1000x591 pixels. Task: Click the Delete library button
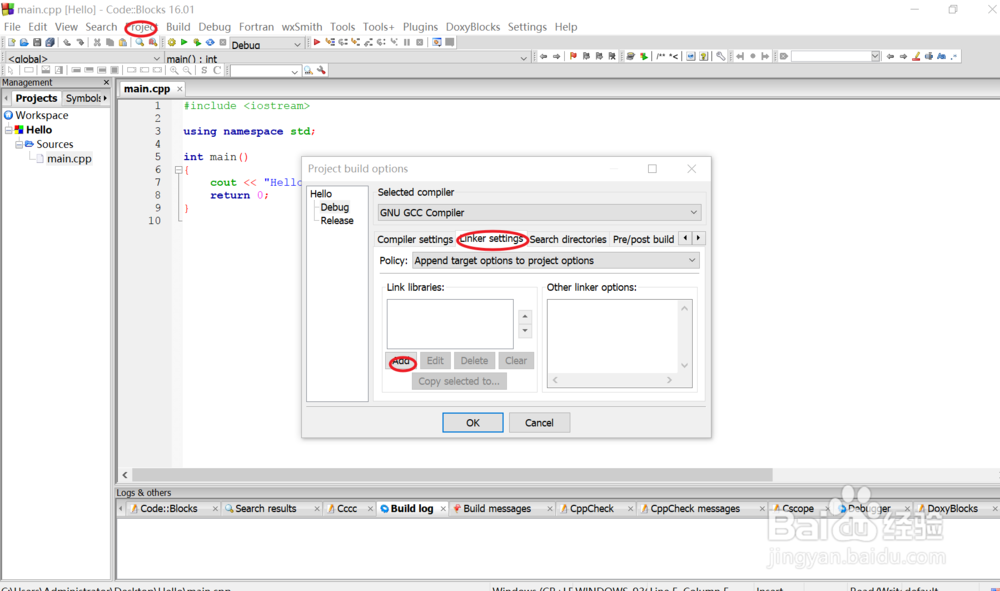point(474,361)
